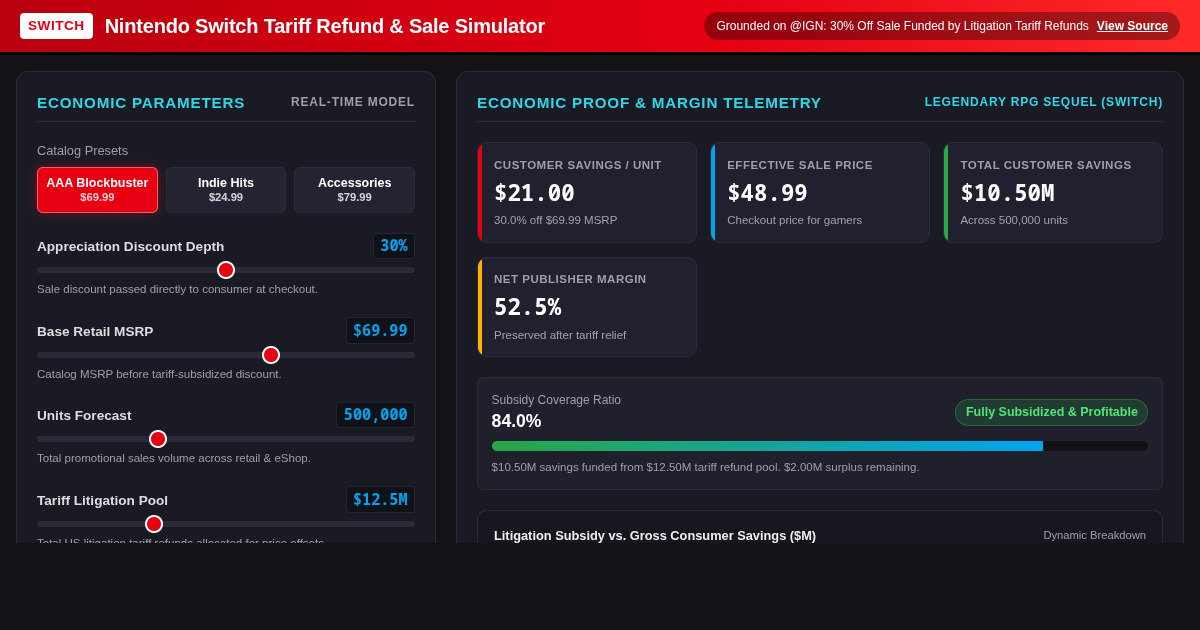1200x630 pixels.
Task: Click the Effective Sale Price card
Action: [820, 192]
